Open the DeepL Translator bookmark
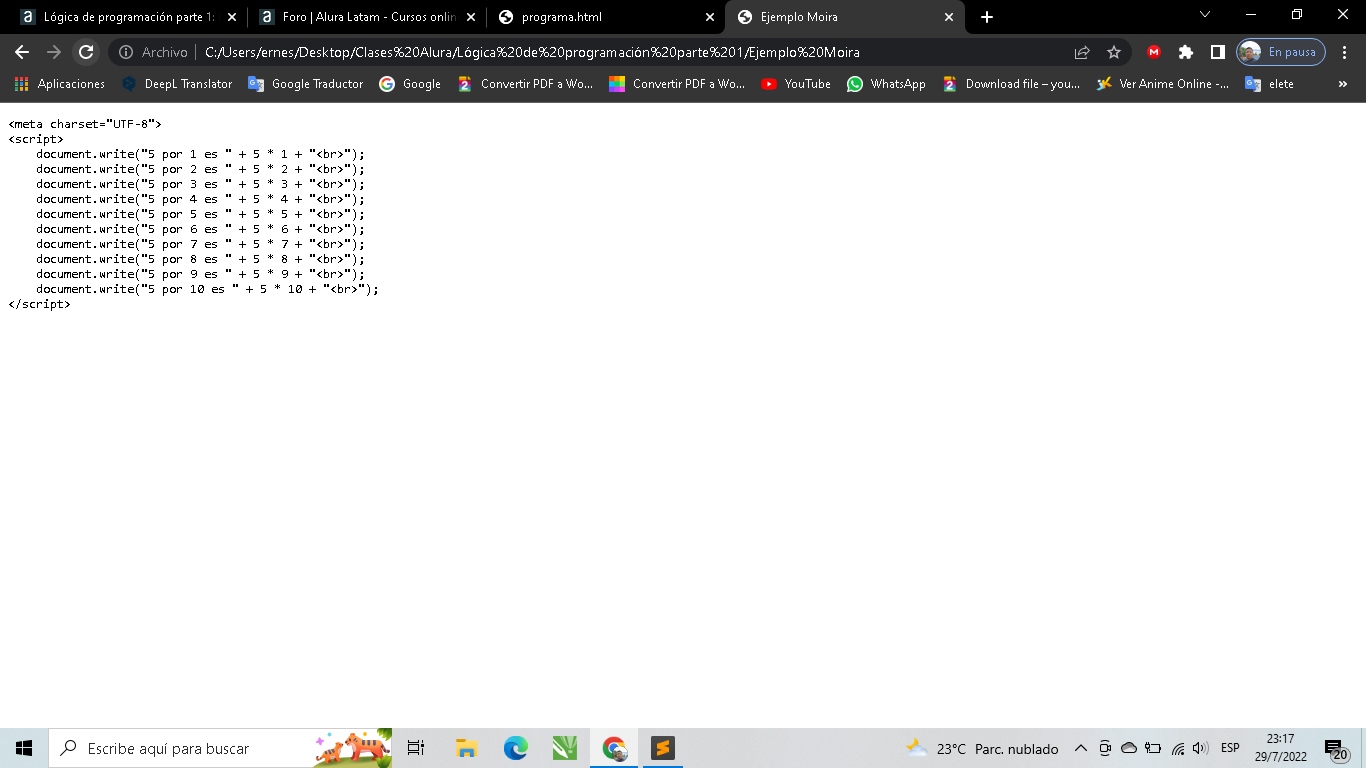The image size is (1366, 768). pos(177,84)
